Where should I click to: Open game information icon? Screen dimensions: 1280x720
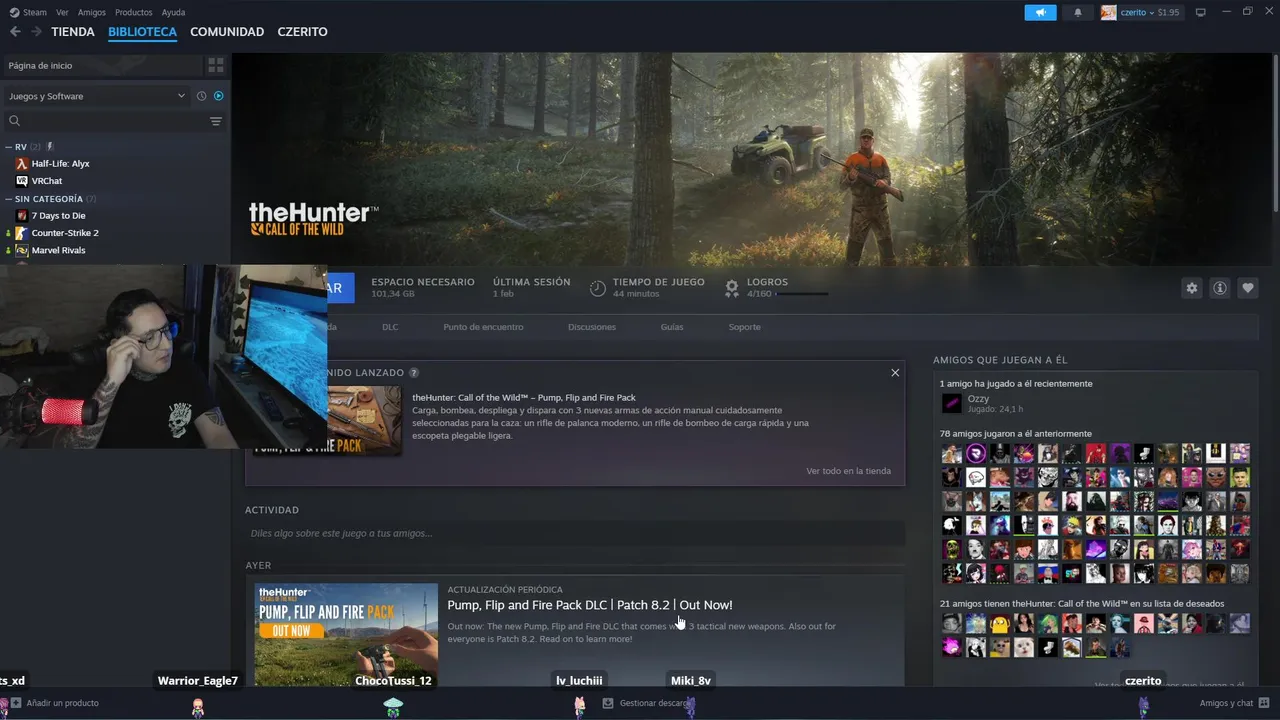(x=1220, y=288)
